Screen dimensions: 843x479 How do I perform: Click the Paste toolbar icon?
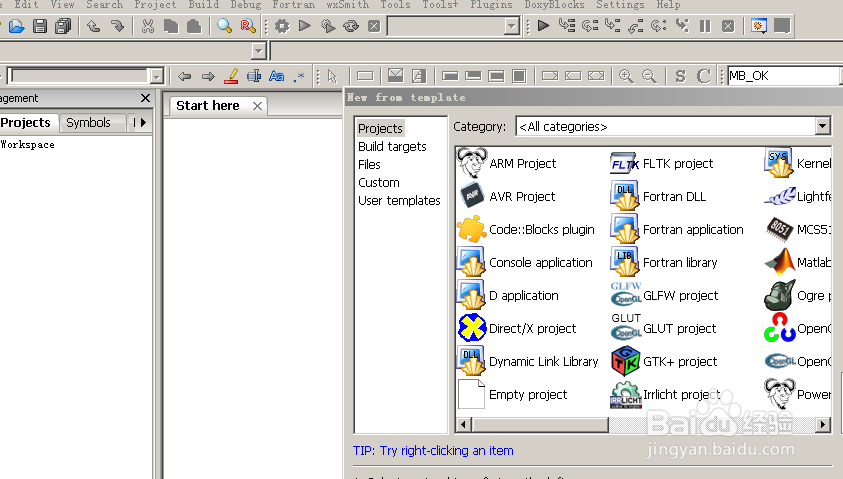pyautogui.click(x=194, y=26)
